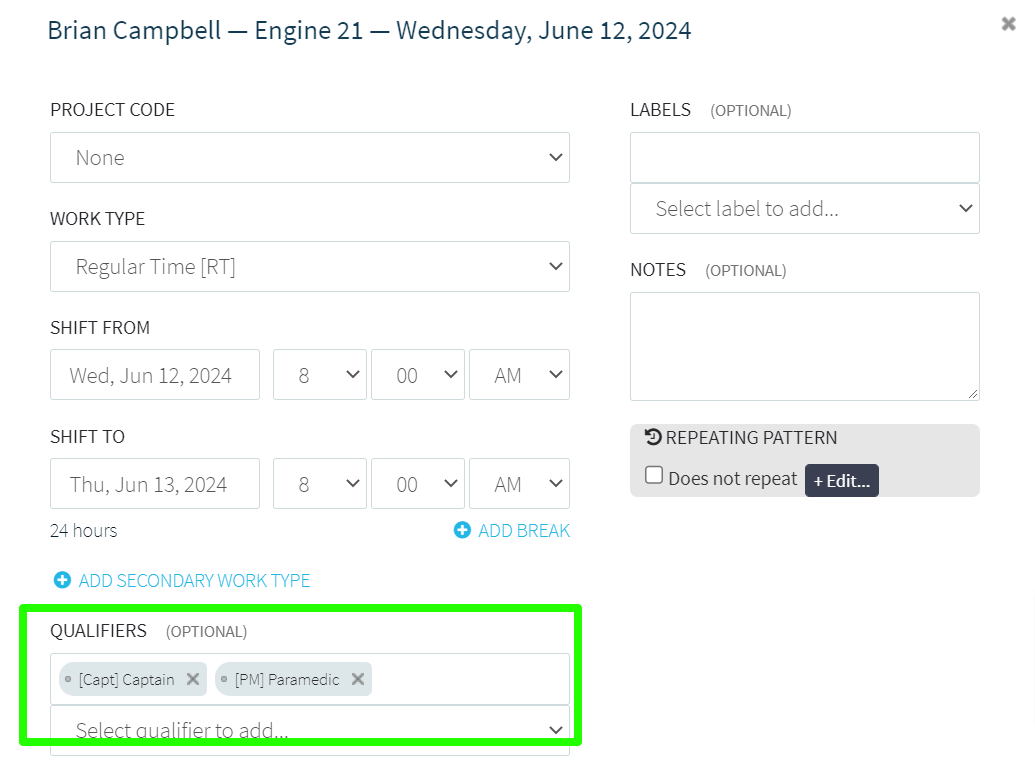Click the + Edit... repeating pattern button

(x=842, y=481)
